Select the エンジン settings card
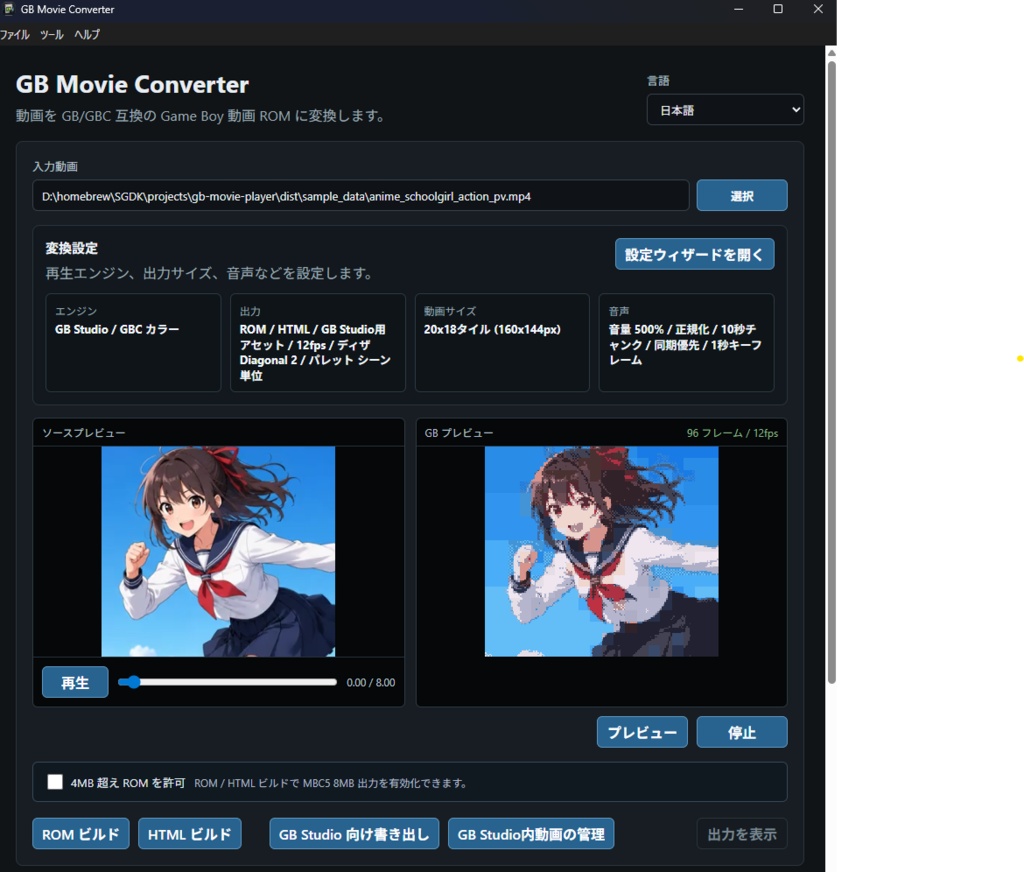1024x872 pixels. (133, 342)
